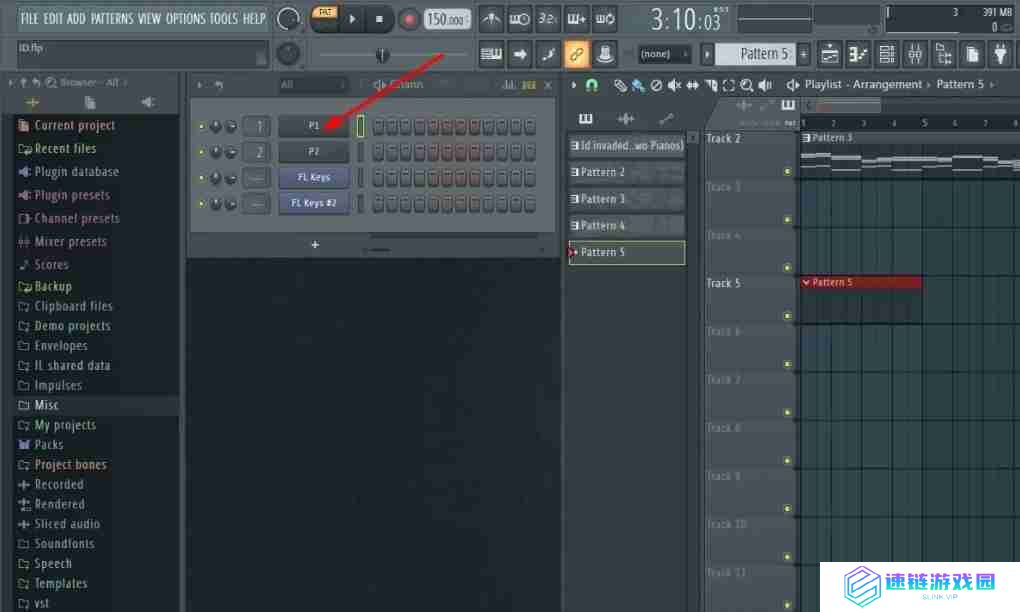
Task: Toggle mute light of FL Keys channel
Action: coord(201,178)
